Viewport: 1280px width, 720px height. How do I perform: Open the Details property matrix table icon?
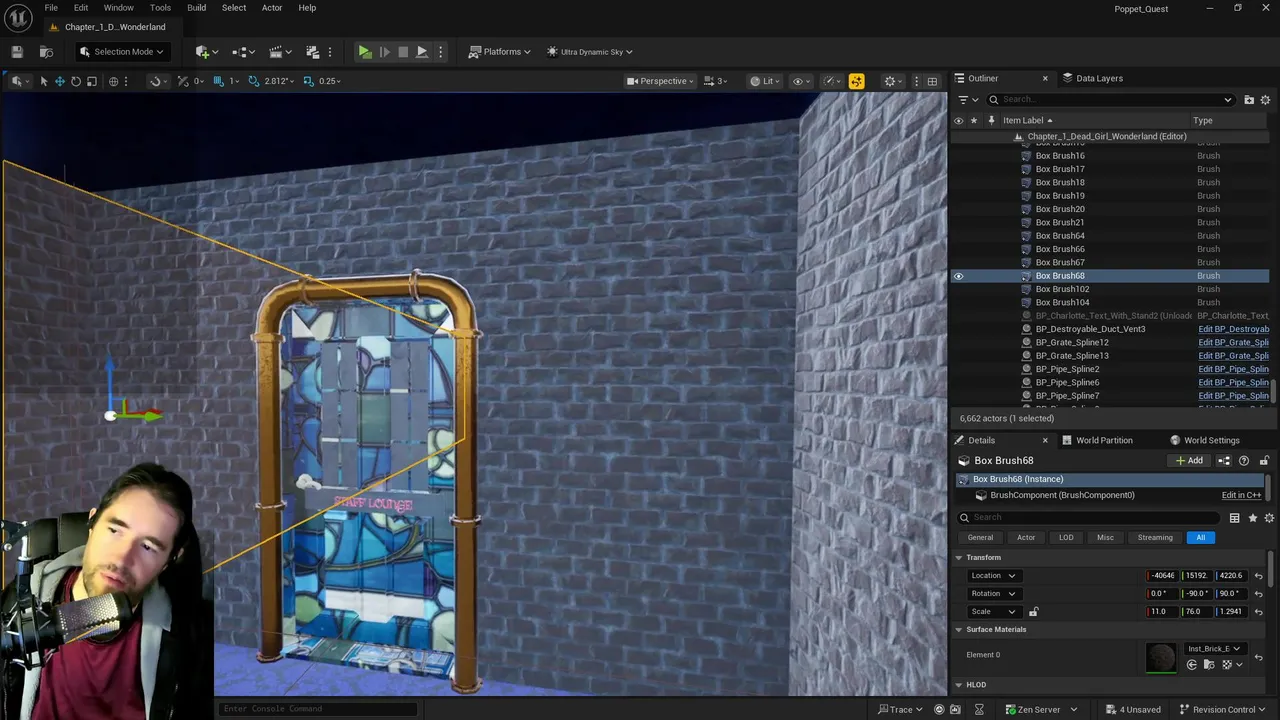coord(1234,518)
